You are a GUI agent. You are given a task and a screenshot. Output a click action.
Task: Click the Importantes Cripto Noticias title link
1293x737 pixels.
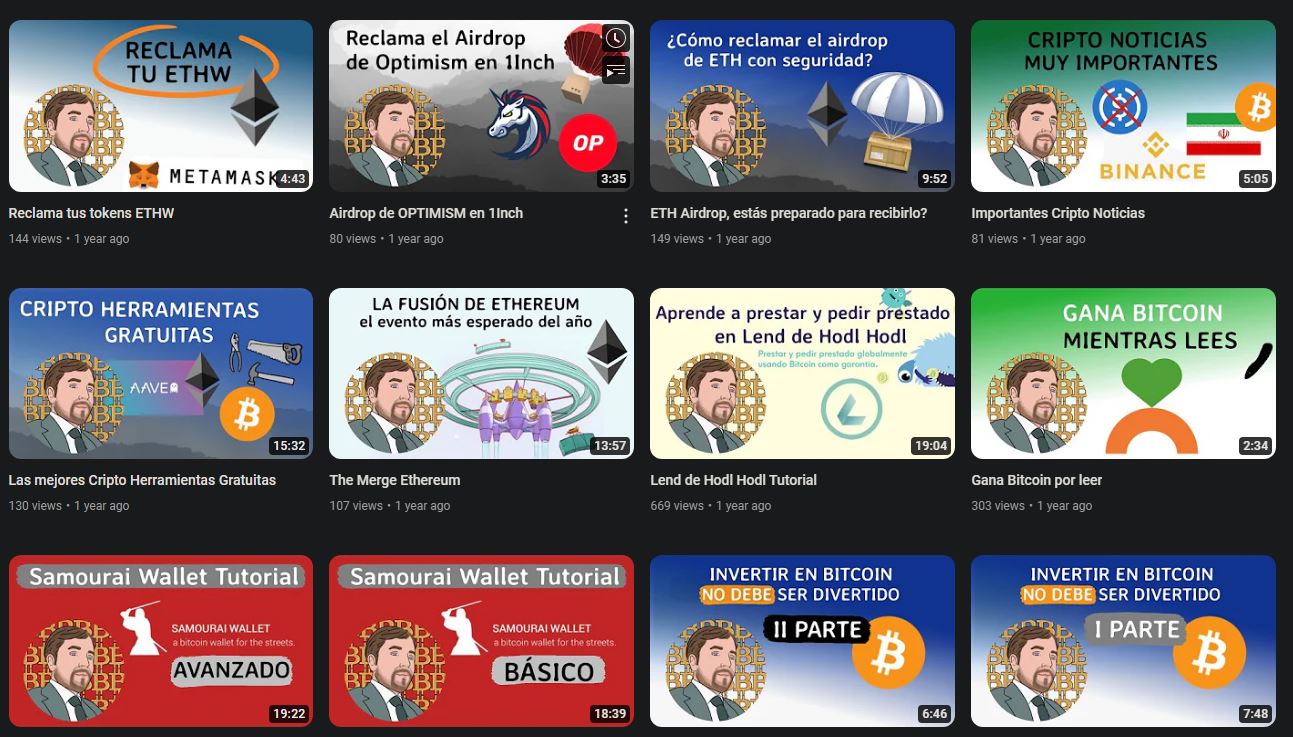[x=1058, y=213]
